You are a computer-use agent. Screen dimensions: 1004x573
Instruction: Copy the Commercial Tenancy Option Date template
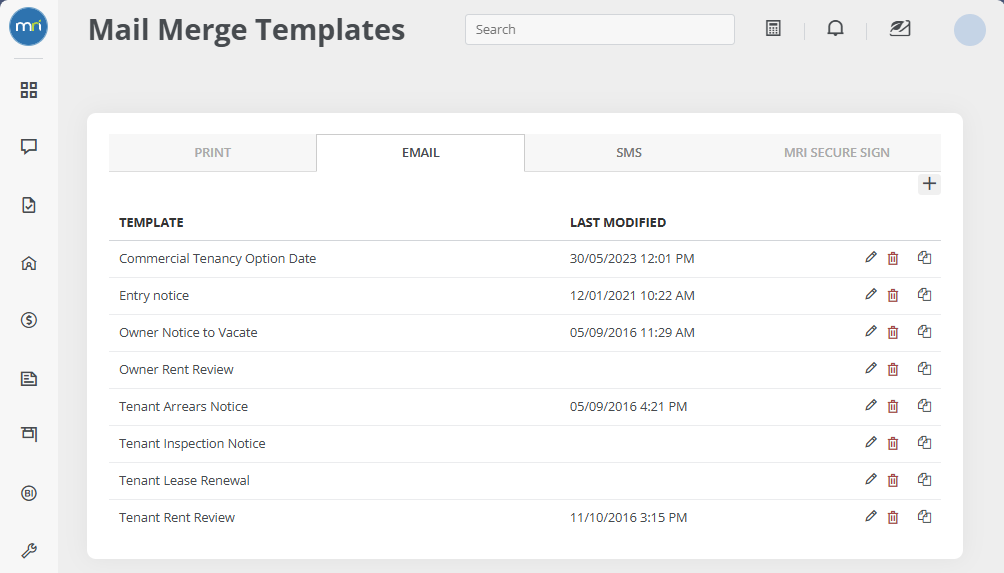click(924, 257)
